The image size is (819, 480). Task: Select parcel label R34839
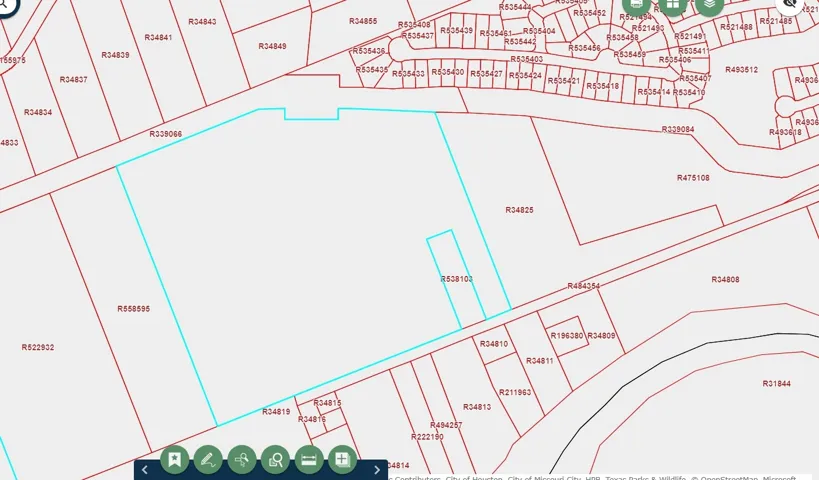115,55
